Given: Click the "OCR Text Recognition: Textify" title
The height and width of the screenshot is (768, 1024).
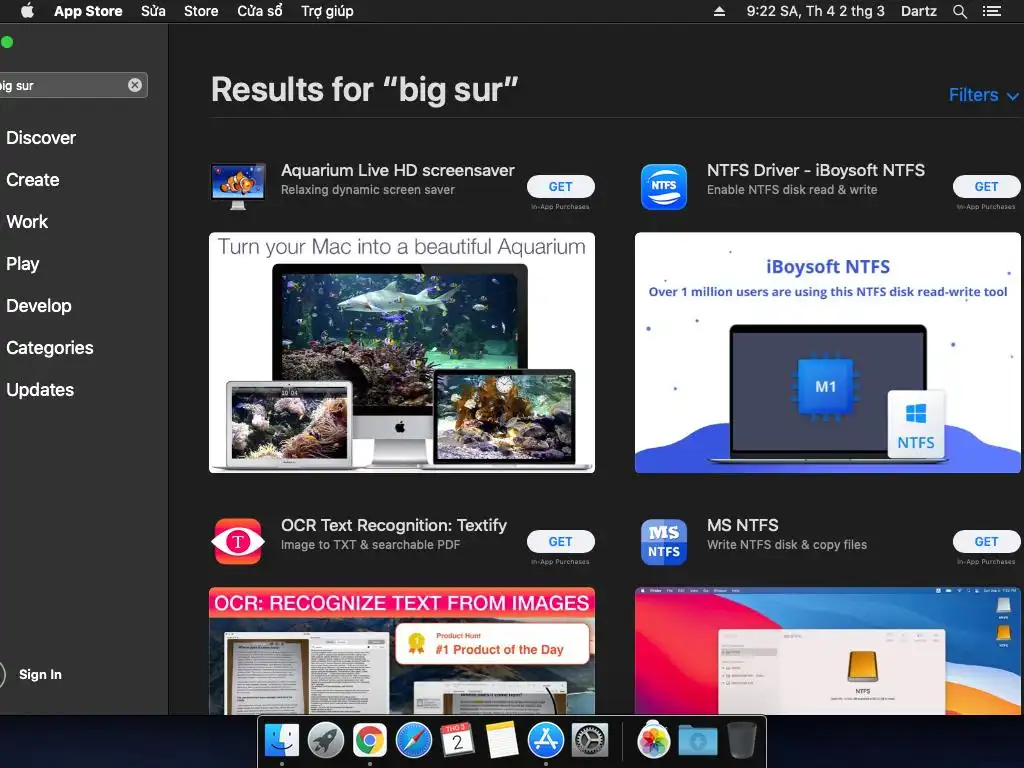Looking at the screenshot, I should (x=394, y=526).
